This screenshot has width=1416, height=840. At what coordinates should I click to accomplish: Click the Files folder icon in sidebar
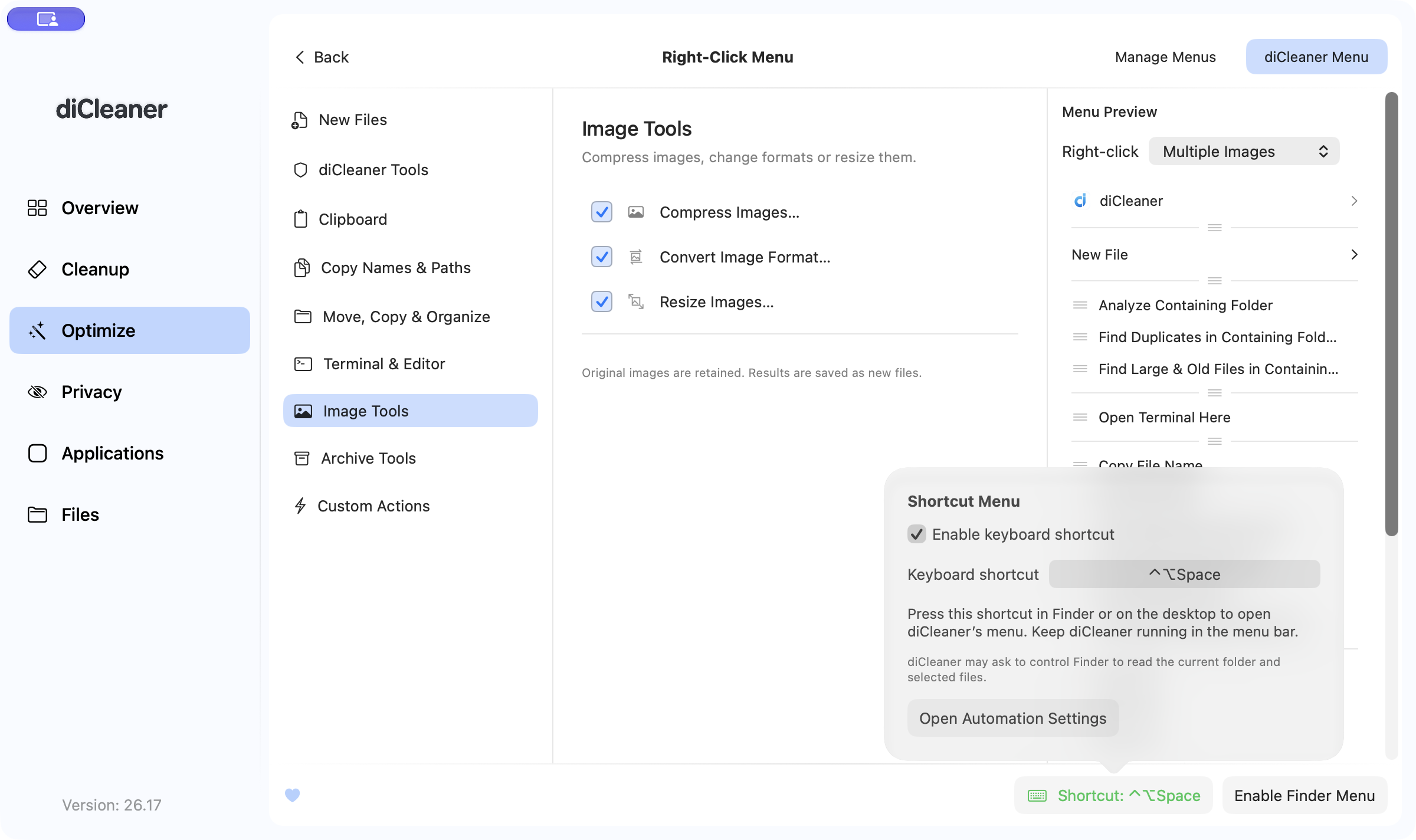tap(37, 514)
